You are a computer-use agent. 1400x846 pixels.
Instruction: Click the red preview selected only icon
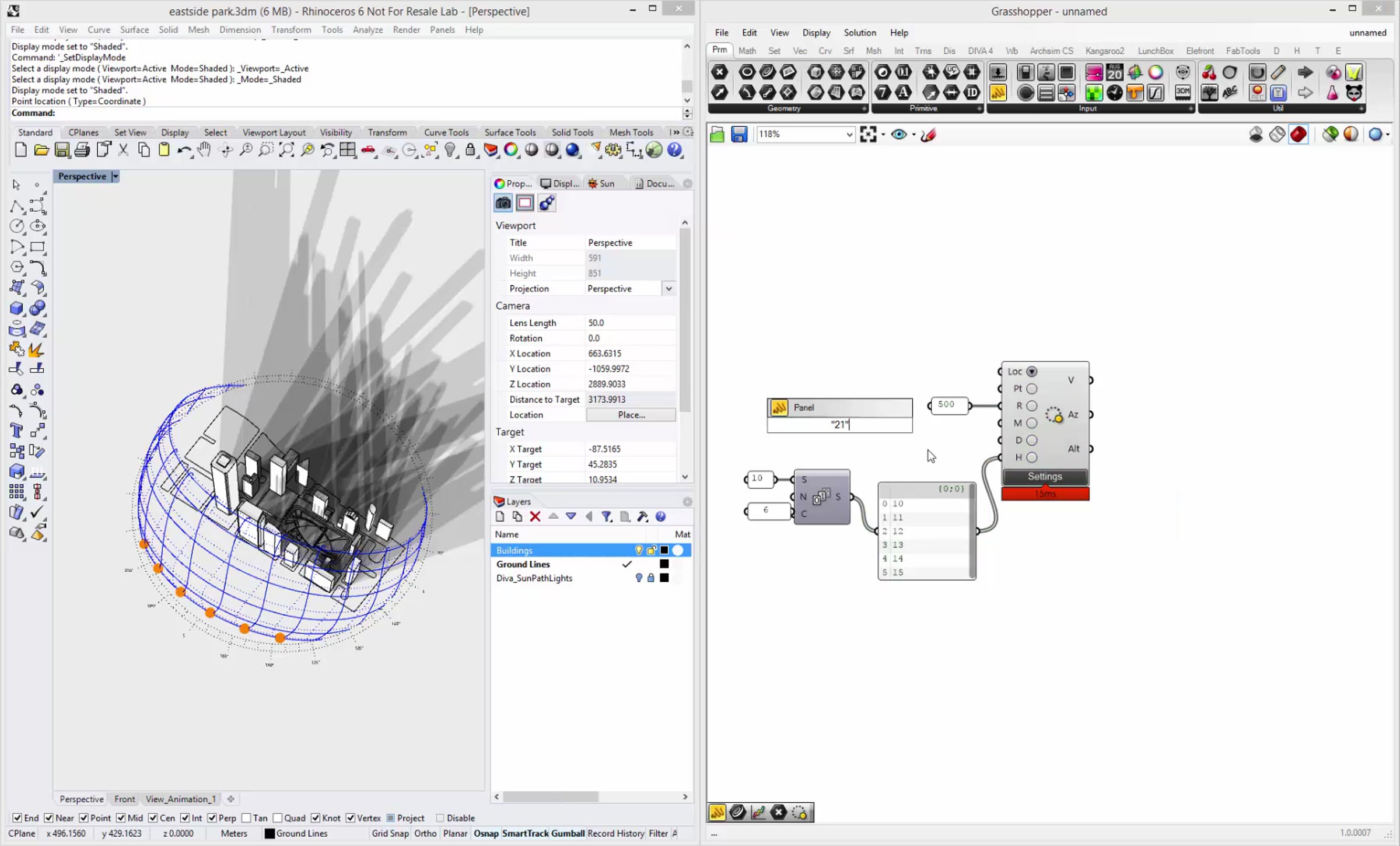pos(1298,134)
